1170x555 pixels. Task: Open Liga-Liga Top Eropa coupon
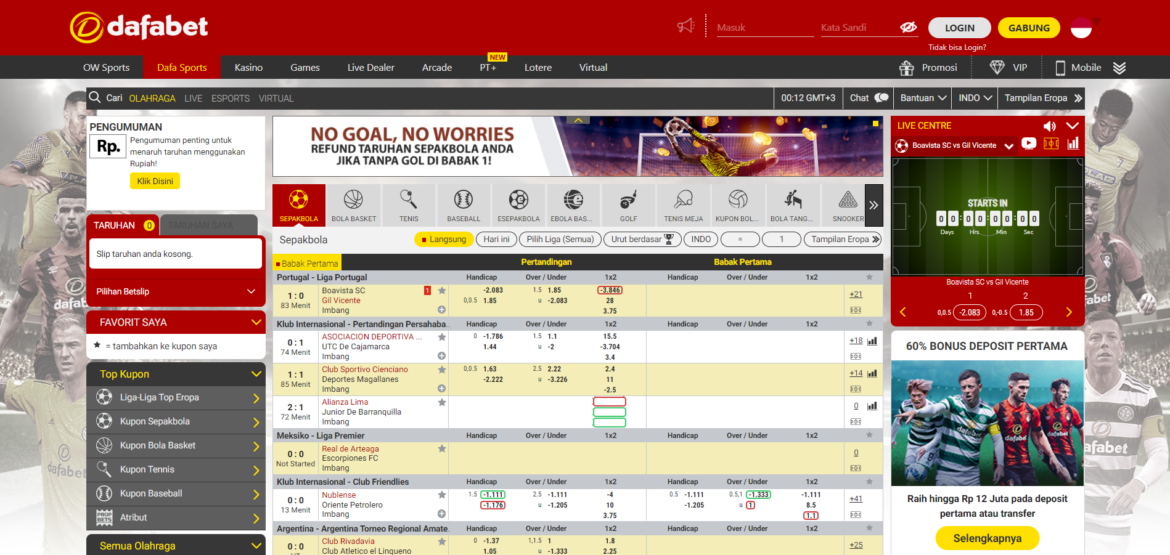click(x=176, y=398)
